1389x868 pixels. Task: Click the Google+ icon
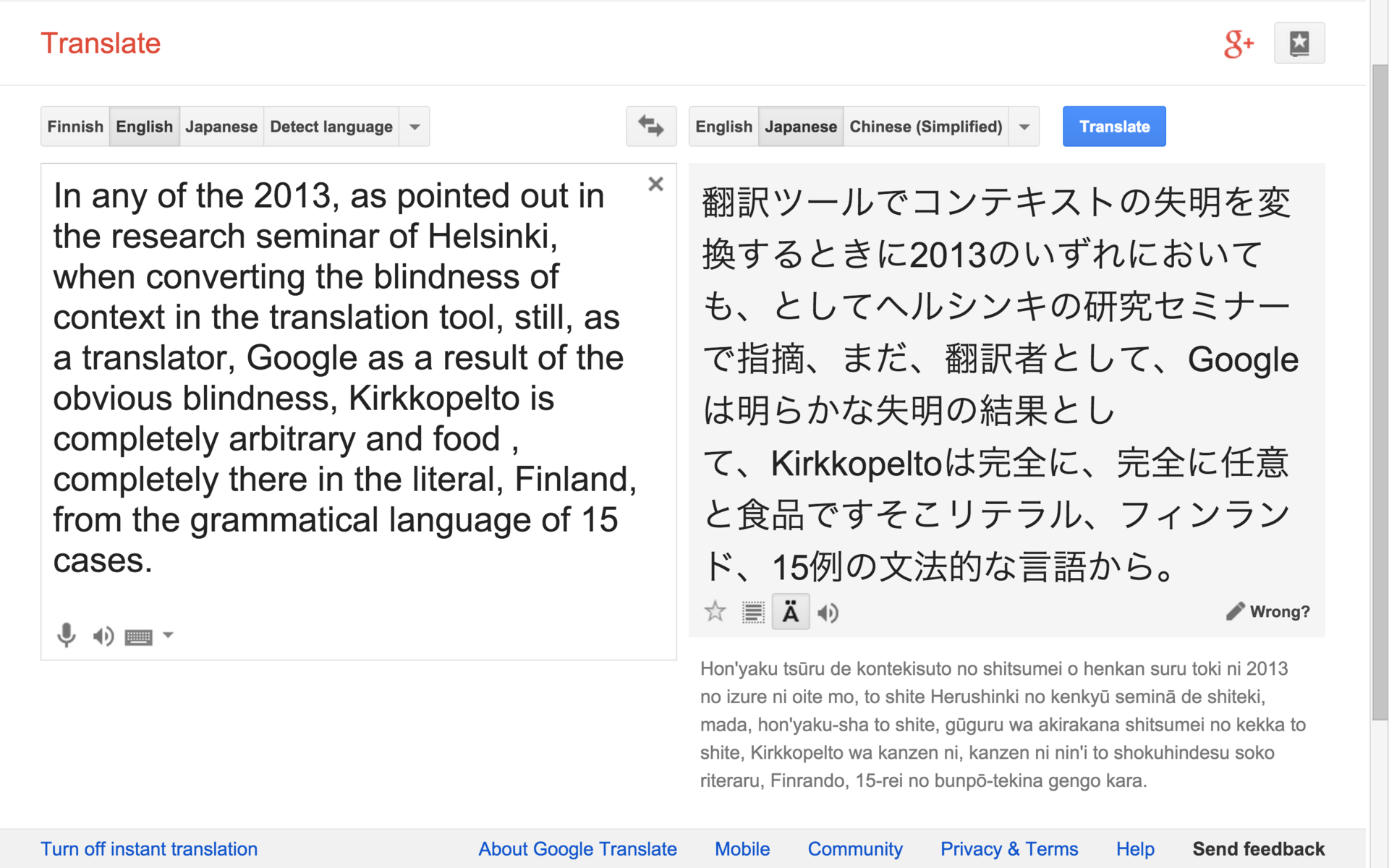point(1238,43)
